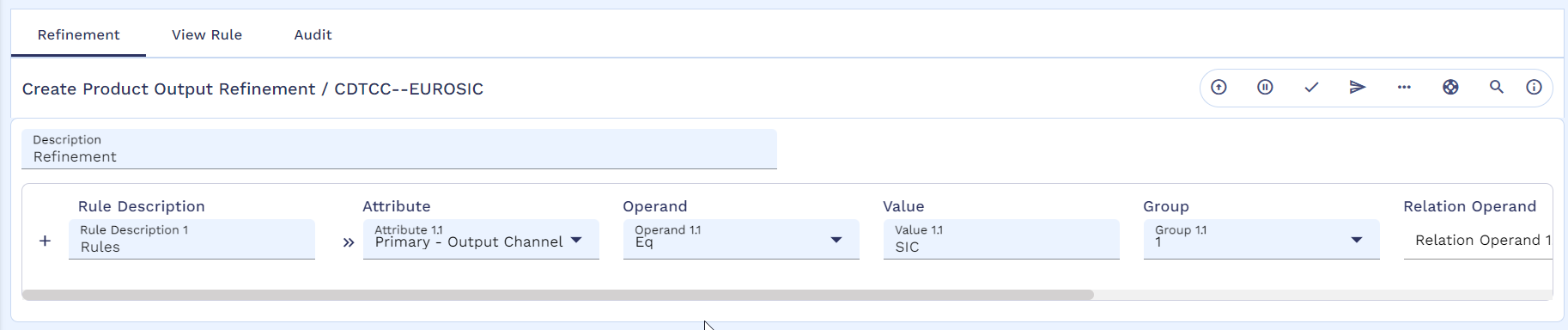Click the paper plane send icon
1568x330 pixels.
coord(1358,87)
